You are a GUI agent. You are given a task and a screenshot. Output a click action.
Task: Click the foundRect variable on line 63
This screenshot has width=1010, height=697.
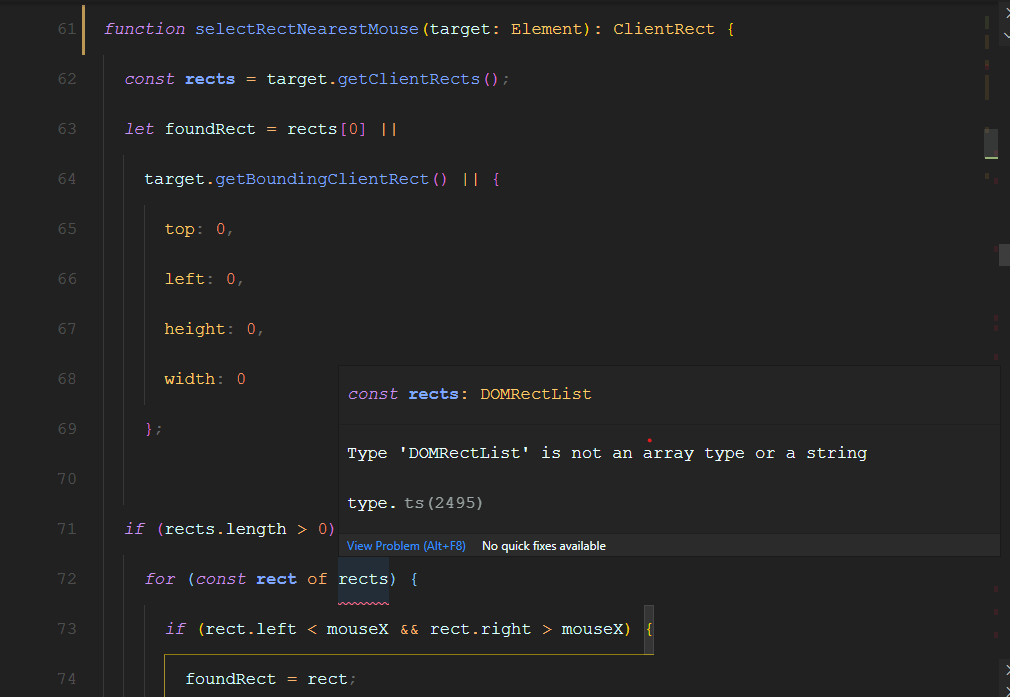point(210,129)
